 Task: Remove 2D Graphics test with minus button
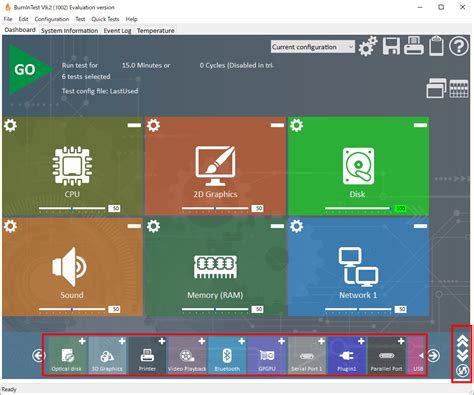277,125
